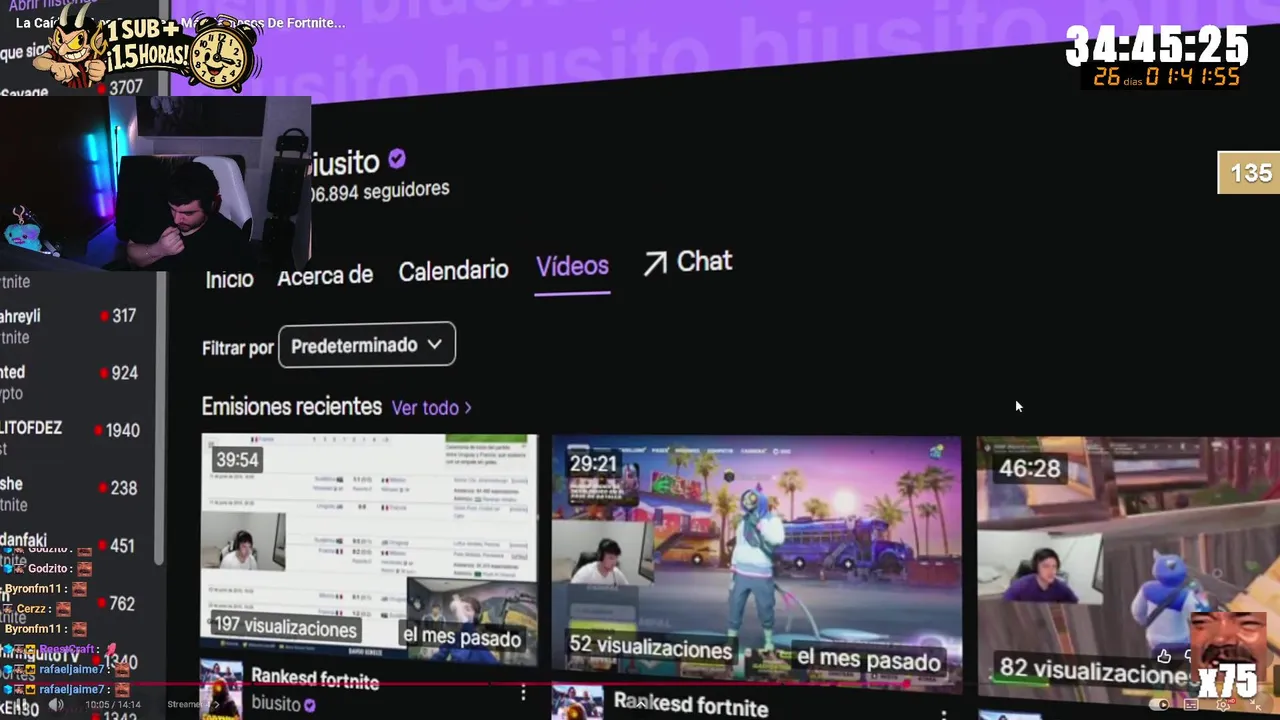The width and height of the screenshot is (1280, 720).
Task: Select the Vídeos tab
Action: point(572,266)
